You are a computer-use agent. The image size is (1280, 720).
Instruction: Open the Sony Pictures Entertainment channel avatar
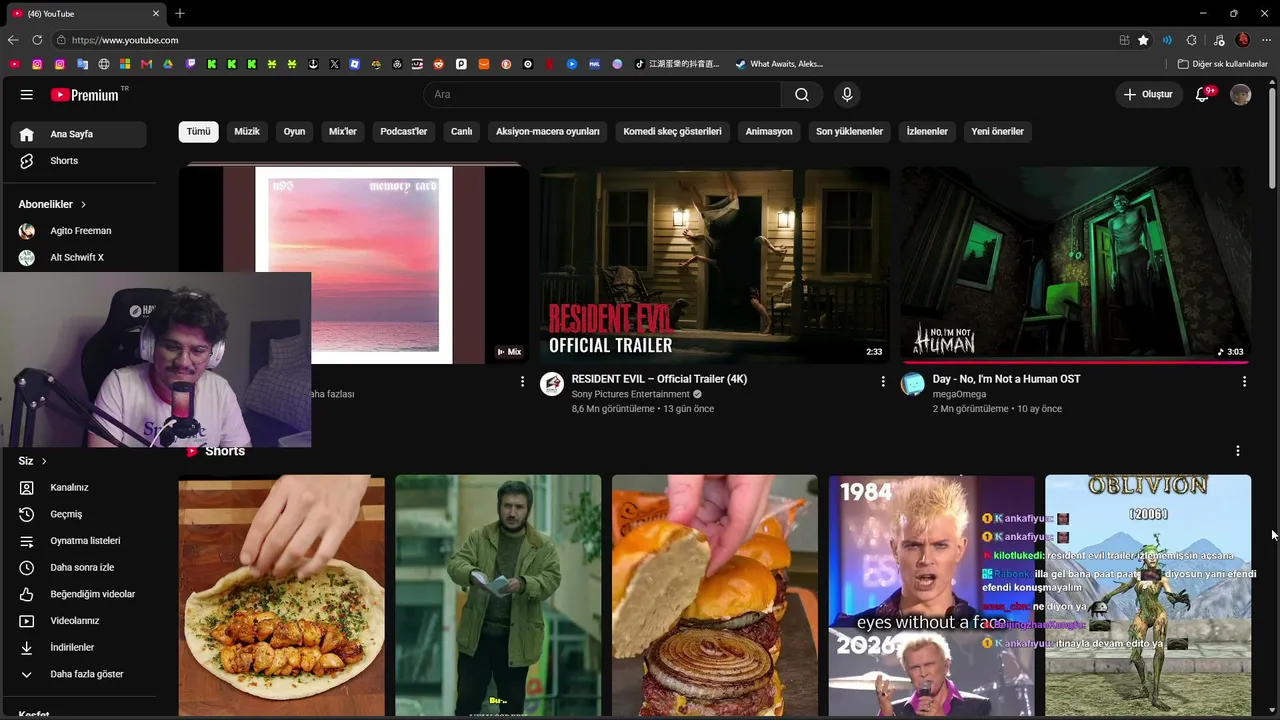pyautogui.click(x=552, y=384)
